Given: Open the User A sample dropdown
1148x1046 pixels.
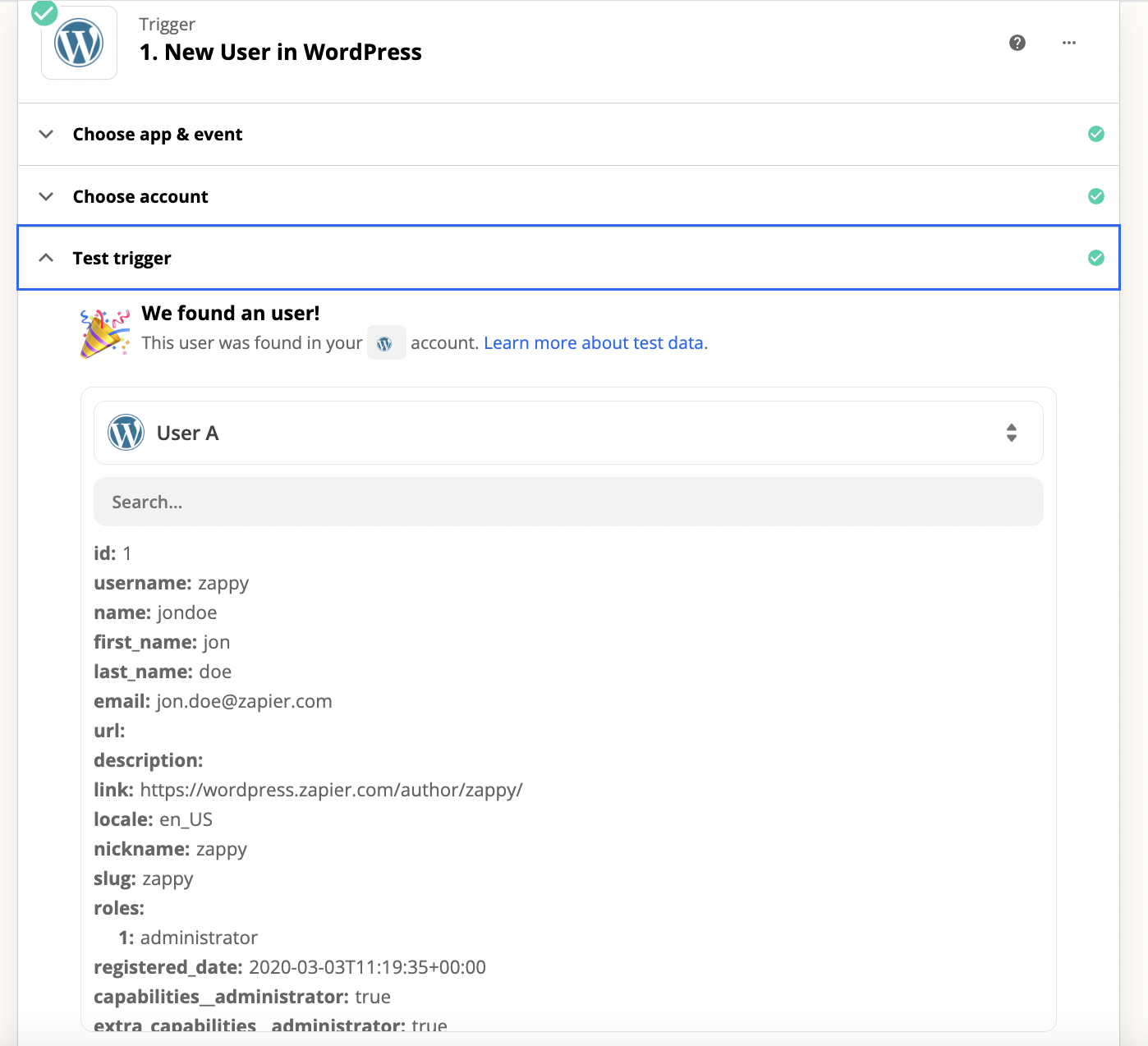Looking at the screenshot, I should point(568,433).
